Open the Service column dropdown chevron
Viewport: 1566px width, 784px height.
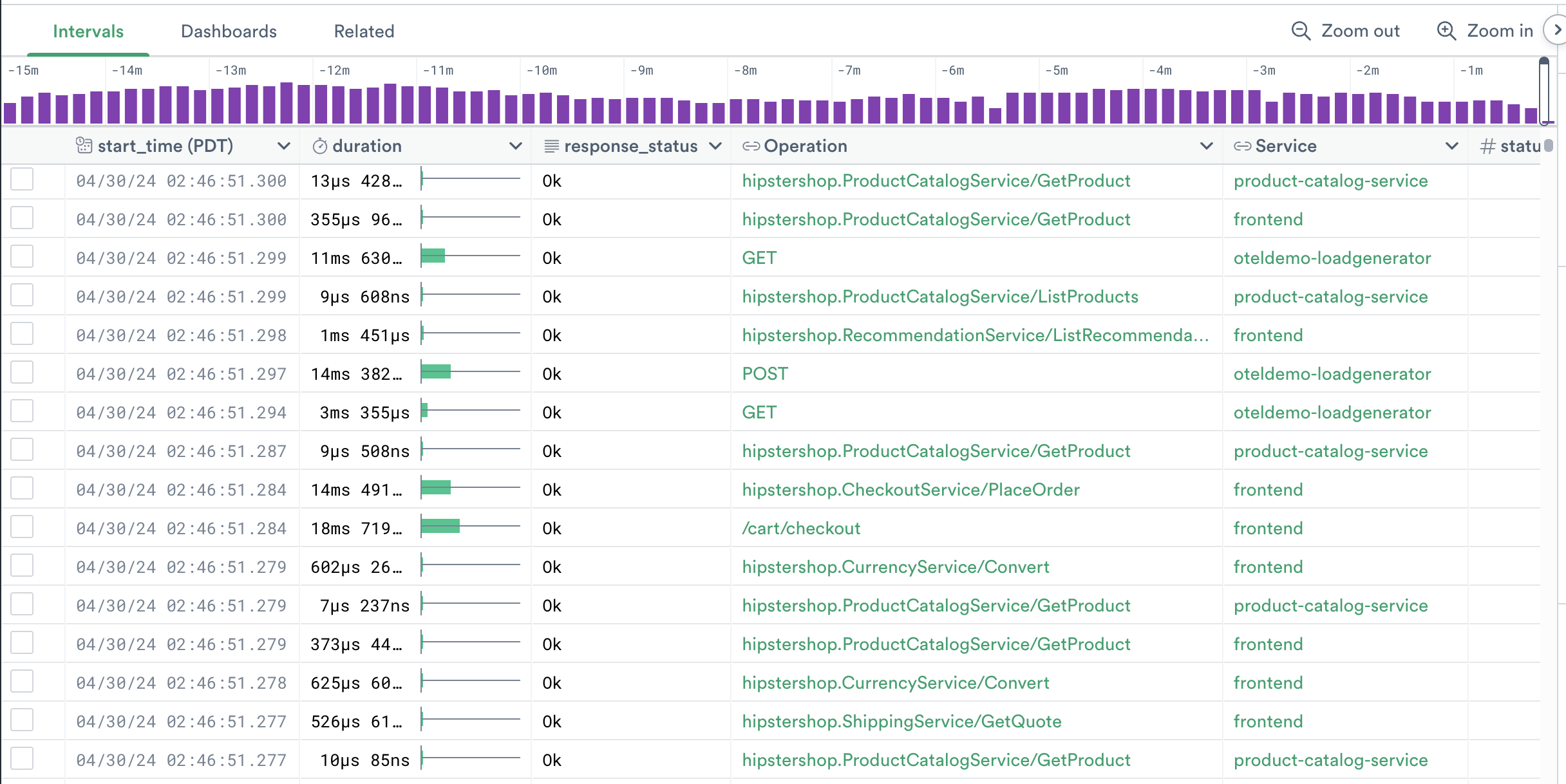pyautogui.click(x=1451, y=146)
